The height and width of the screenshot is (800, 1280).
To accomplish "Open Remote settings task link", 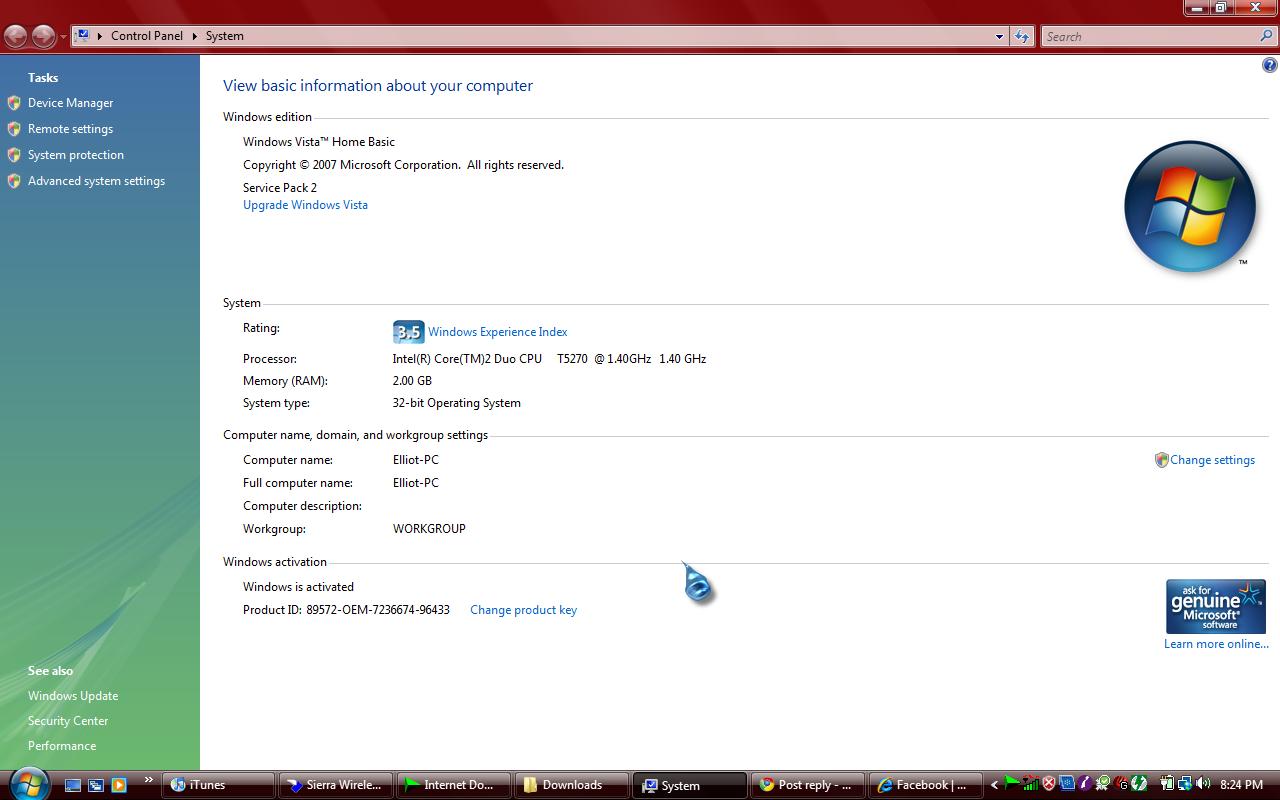I will pyautogui.click(x=70, y=129).
